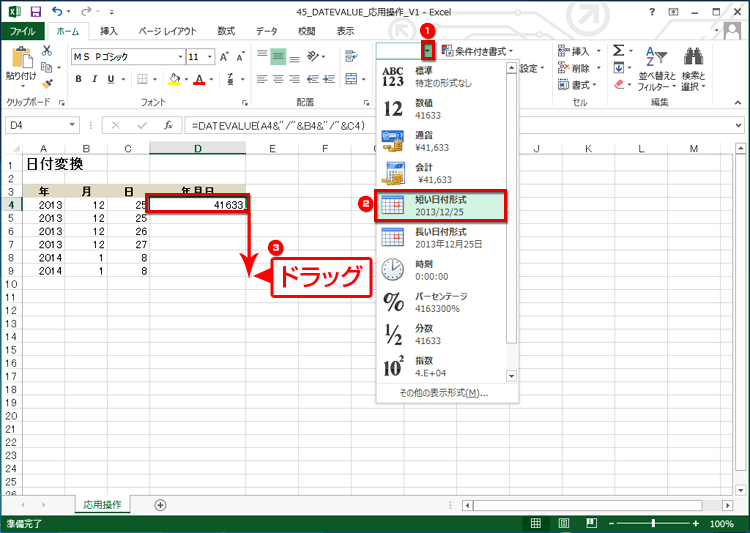Open the 並べ替えとフィルター sort filter dropdown
This screenshot has width=750, height=533.
pyautogui.click(x=657, y=68)
